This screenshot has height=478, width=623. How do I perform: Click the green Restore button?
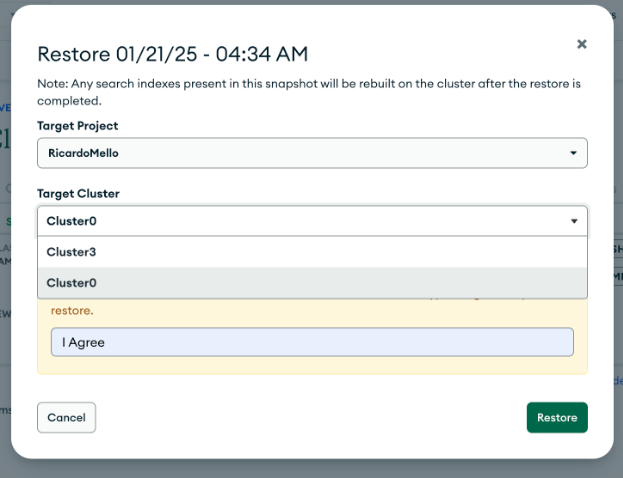coord(556,417)
